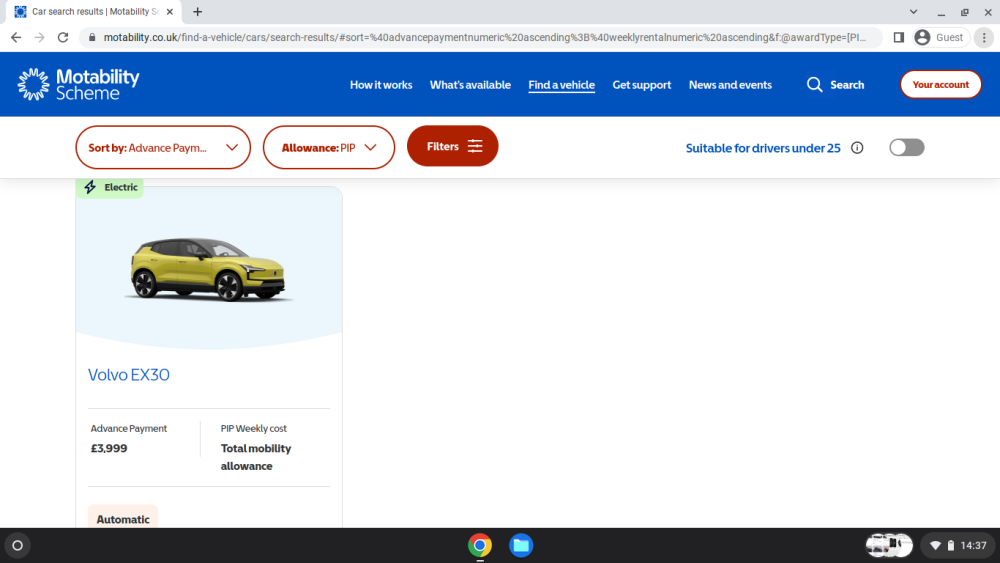Open a new browser tab
1000x563 pixels.
click(198, 11)
